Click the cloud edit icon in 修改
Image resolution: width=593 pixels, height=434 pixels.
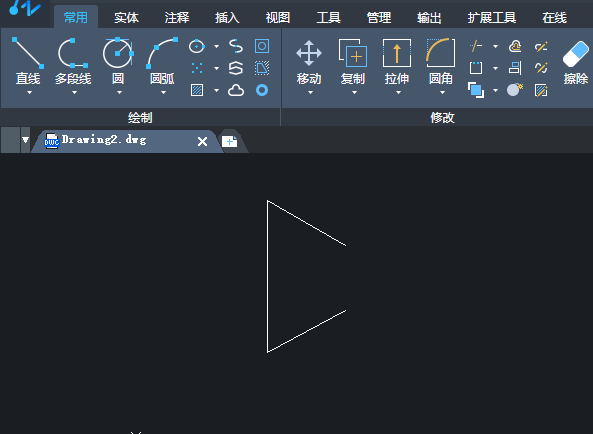pyautogui.click(x=515, y=46)
